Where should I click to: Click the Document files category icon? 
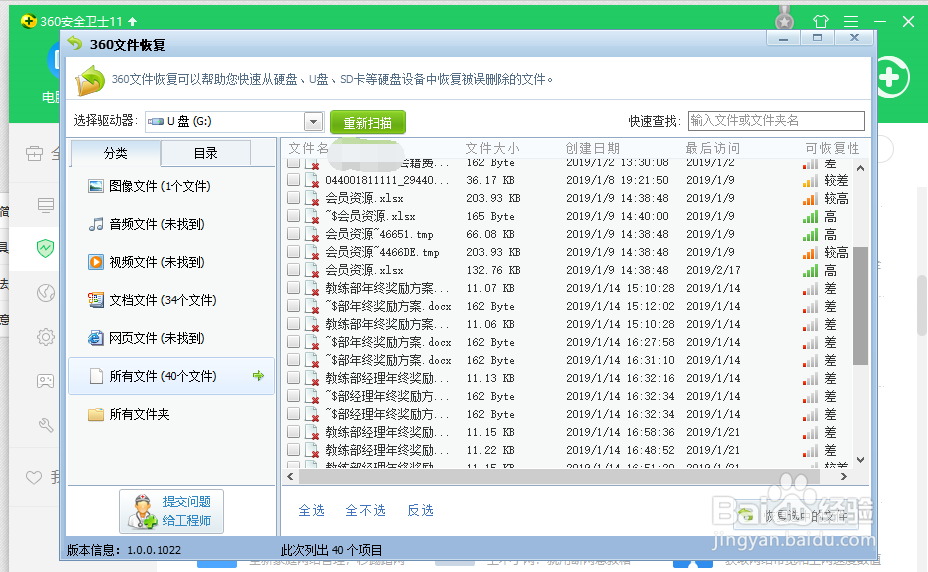pyautogui.click(x=95, y=300)
